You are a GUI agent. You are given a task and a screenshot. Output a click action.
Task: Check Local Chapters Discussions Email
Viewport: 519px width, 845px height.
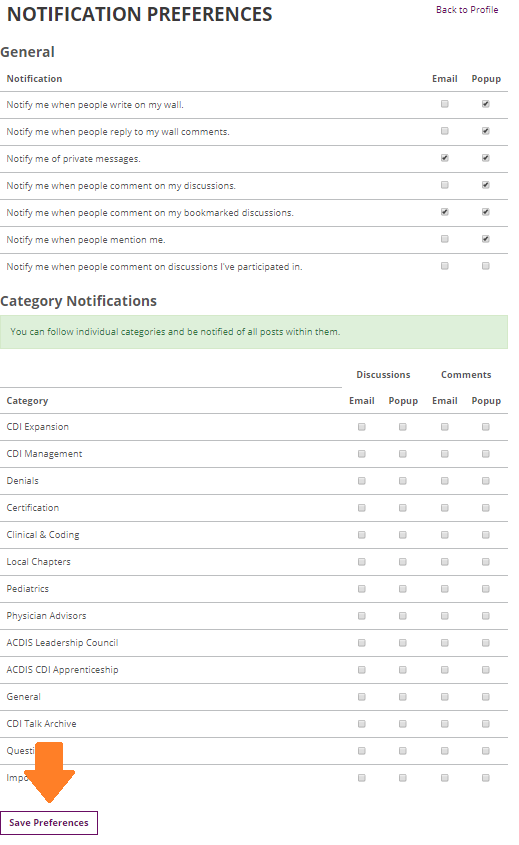pos(362,562)
